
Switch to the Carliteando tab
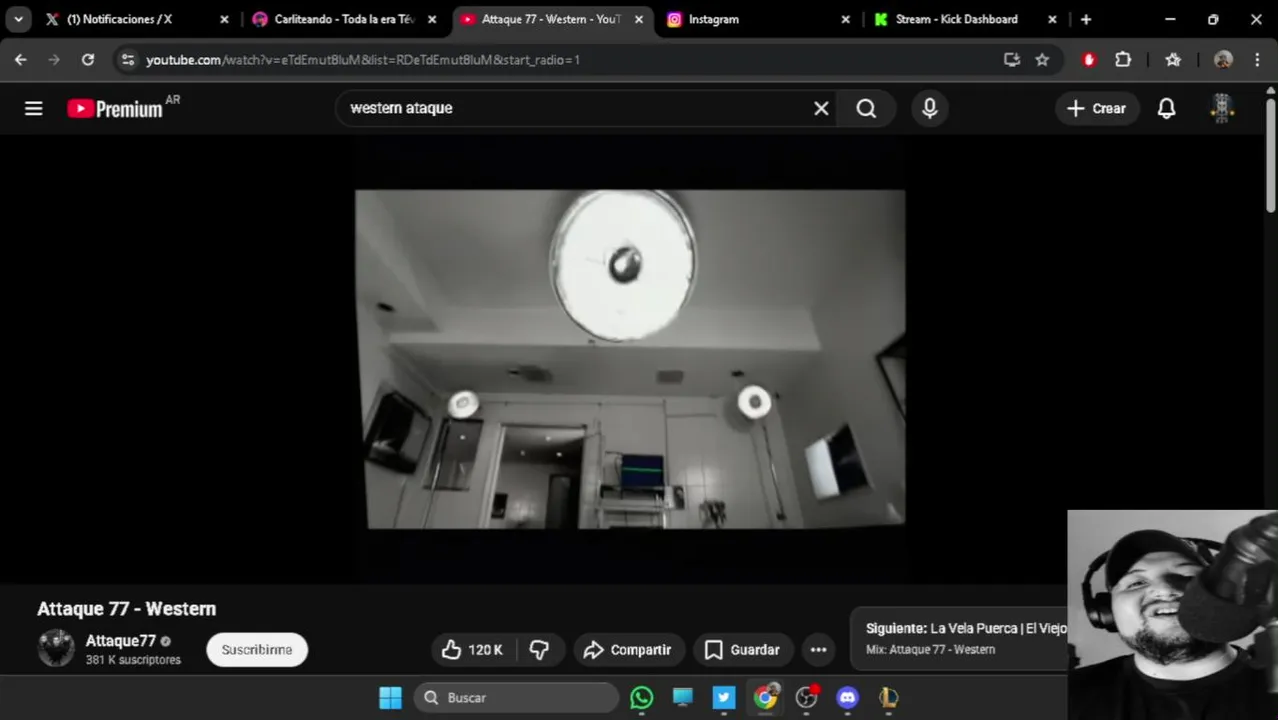coord(344,19)
